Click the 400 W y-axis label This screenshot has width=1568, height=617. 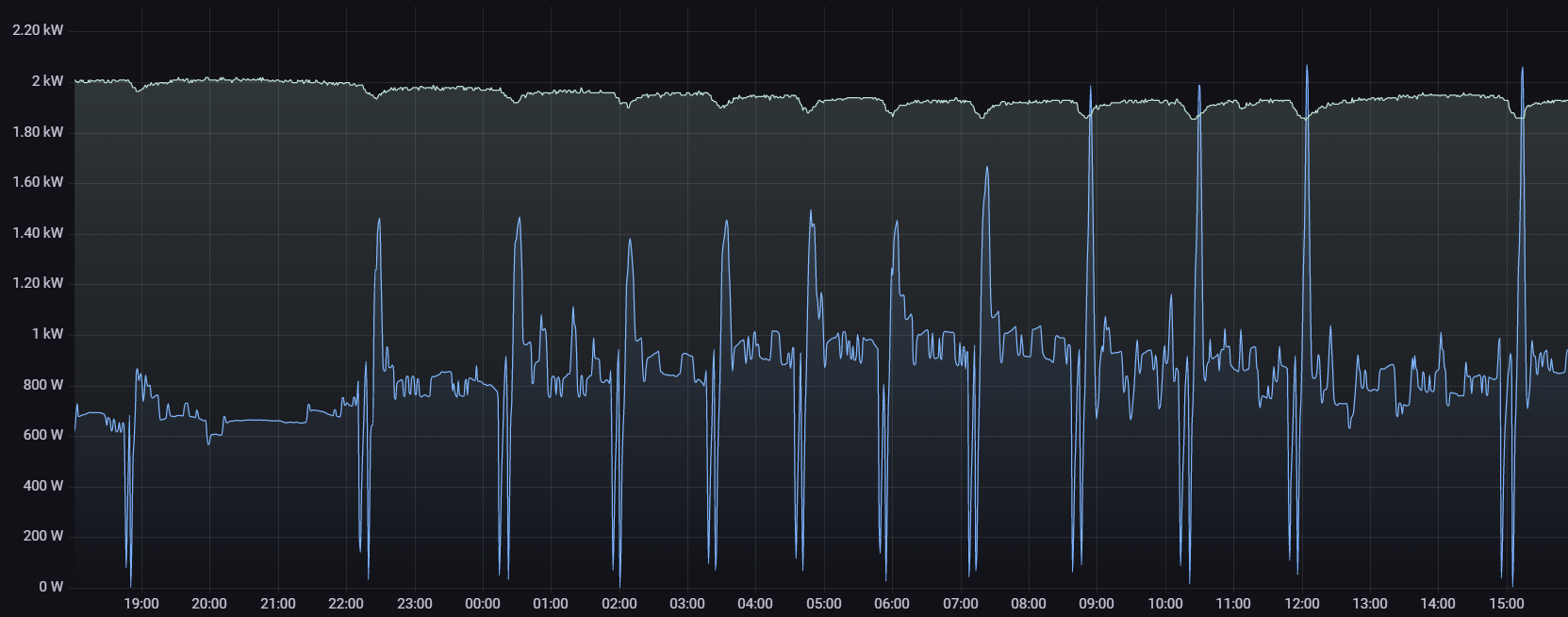coord(43,486)
